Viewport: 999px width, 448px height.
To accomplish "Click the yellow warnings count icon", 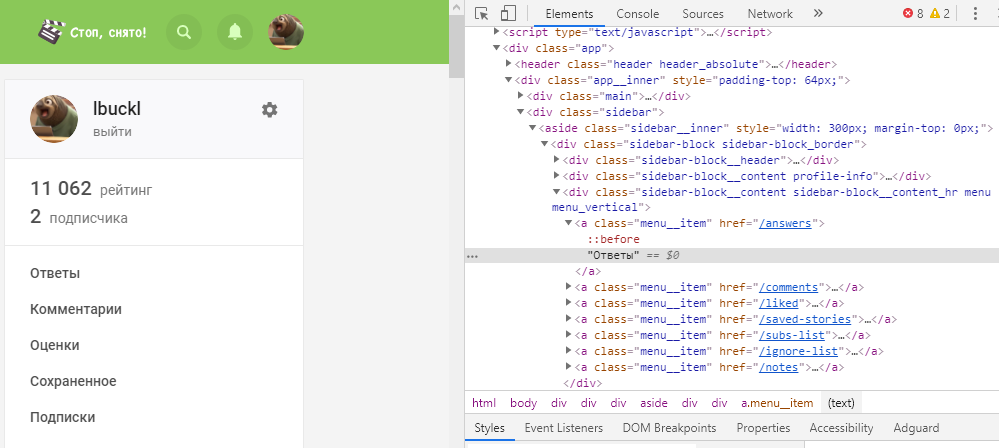I will click(935, 14).
